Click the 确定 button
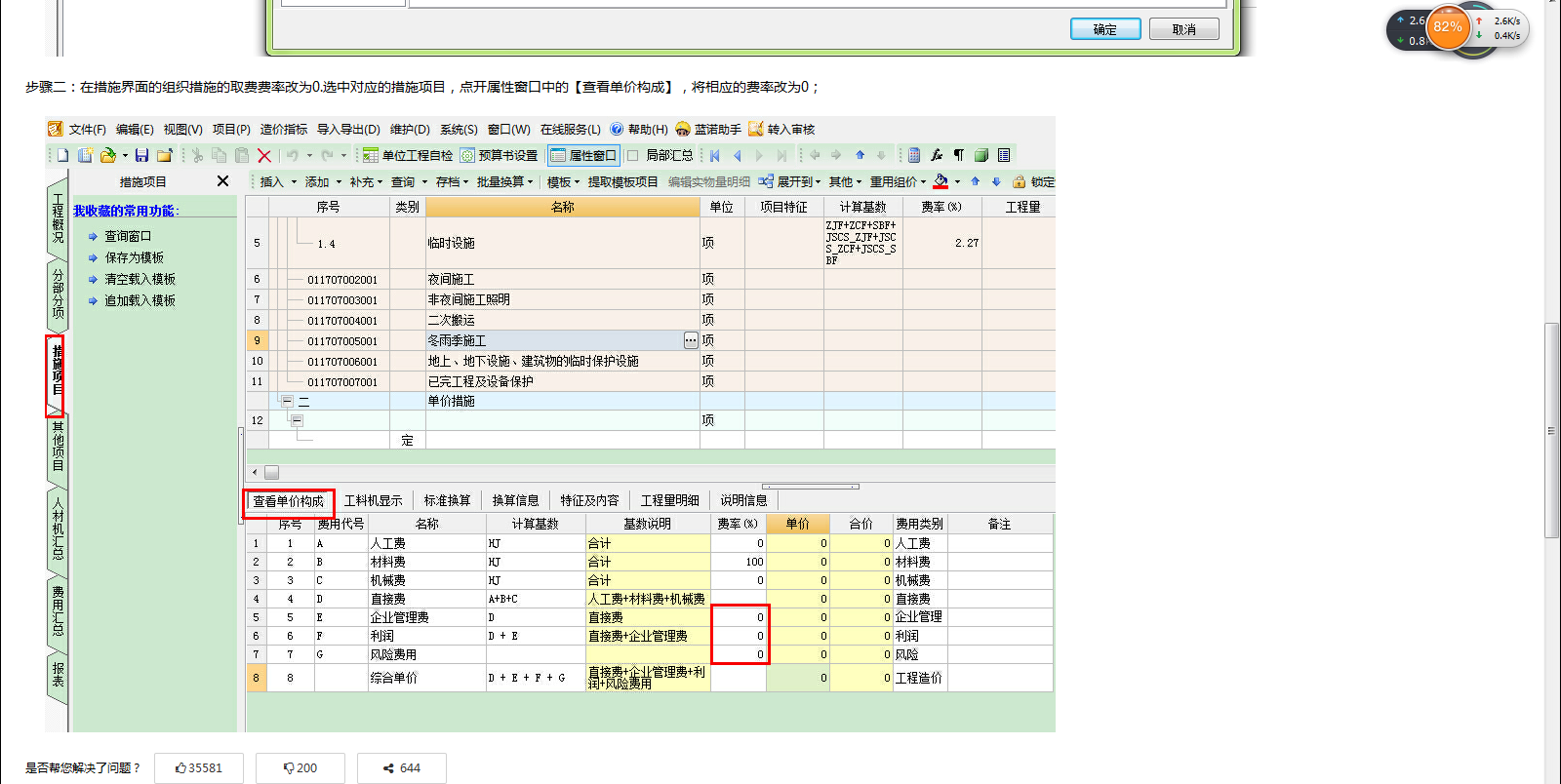The width and height of the screenshot is (1561, 784). click(x=1105, y=29)
